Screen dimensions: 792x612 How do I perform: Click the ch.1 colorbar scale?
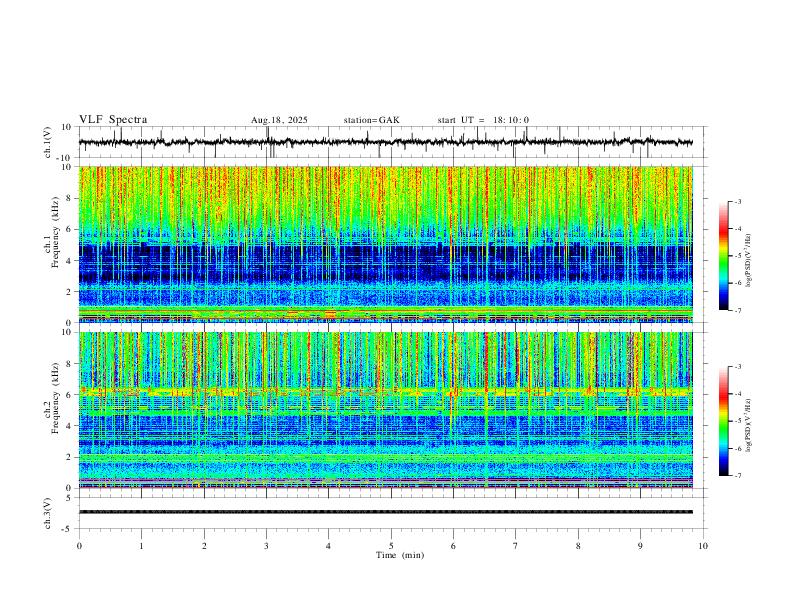723,256
